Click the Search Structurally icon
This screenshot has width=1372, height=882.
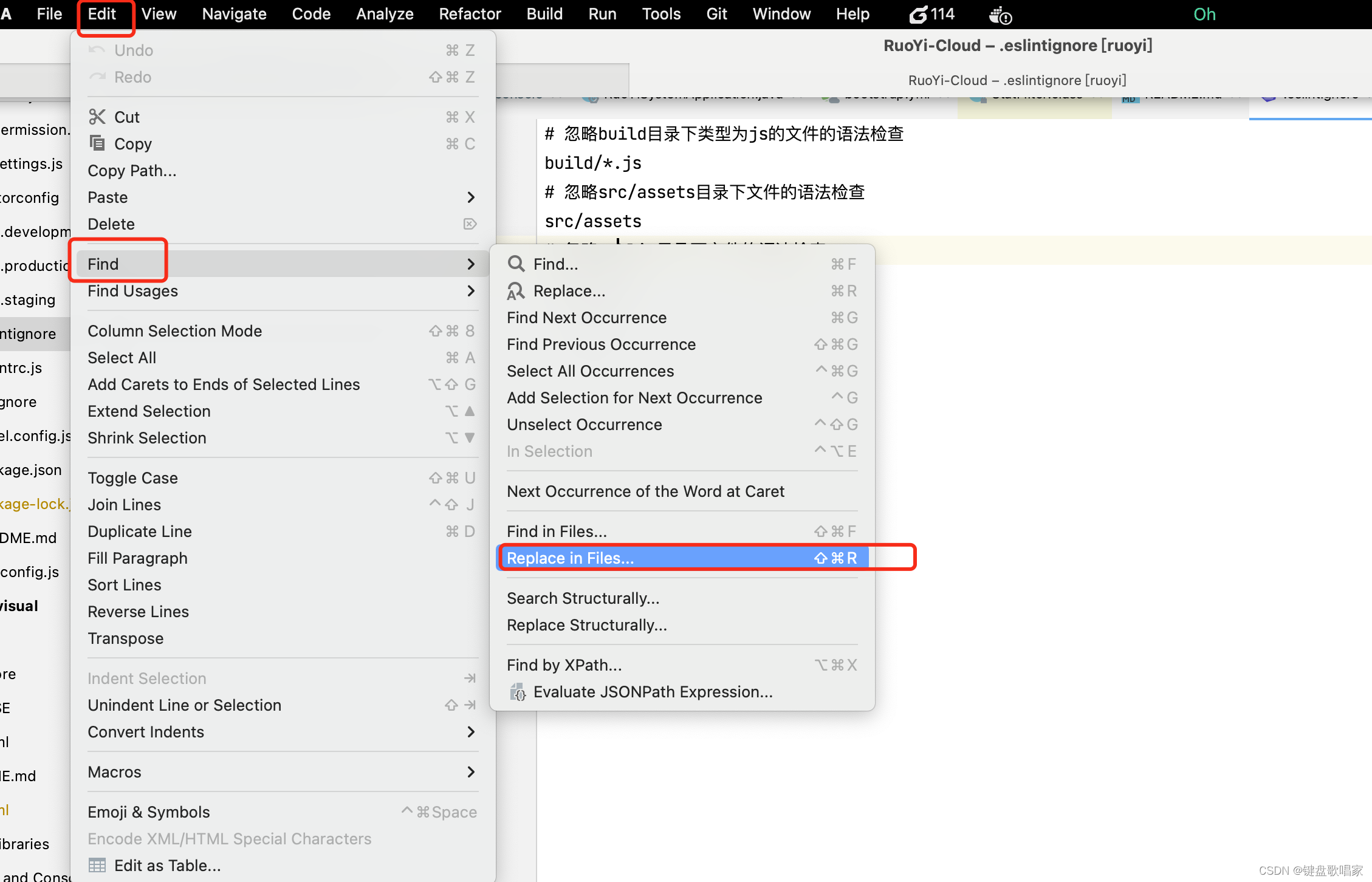583,598
